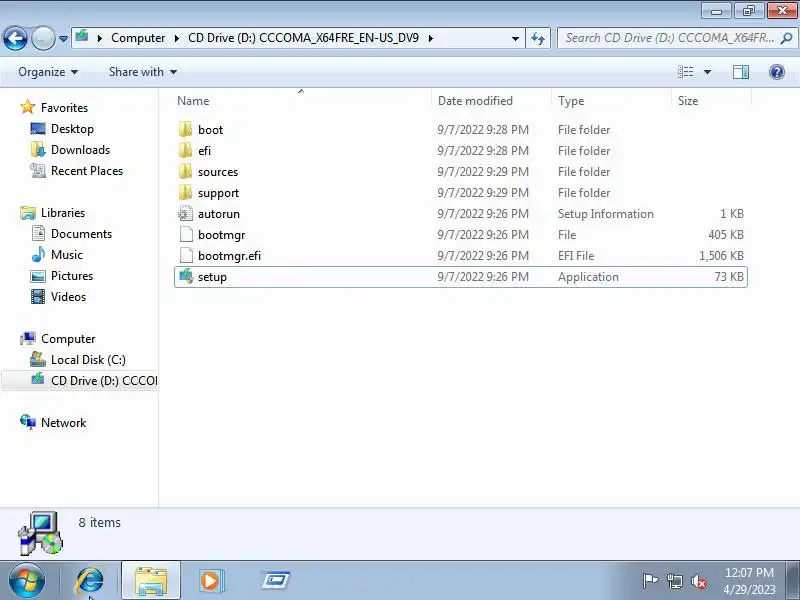Open Windows Media Player from taskbar
The width and height of the screenshot is (800, 600).
click(210, 581)
